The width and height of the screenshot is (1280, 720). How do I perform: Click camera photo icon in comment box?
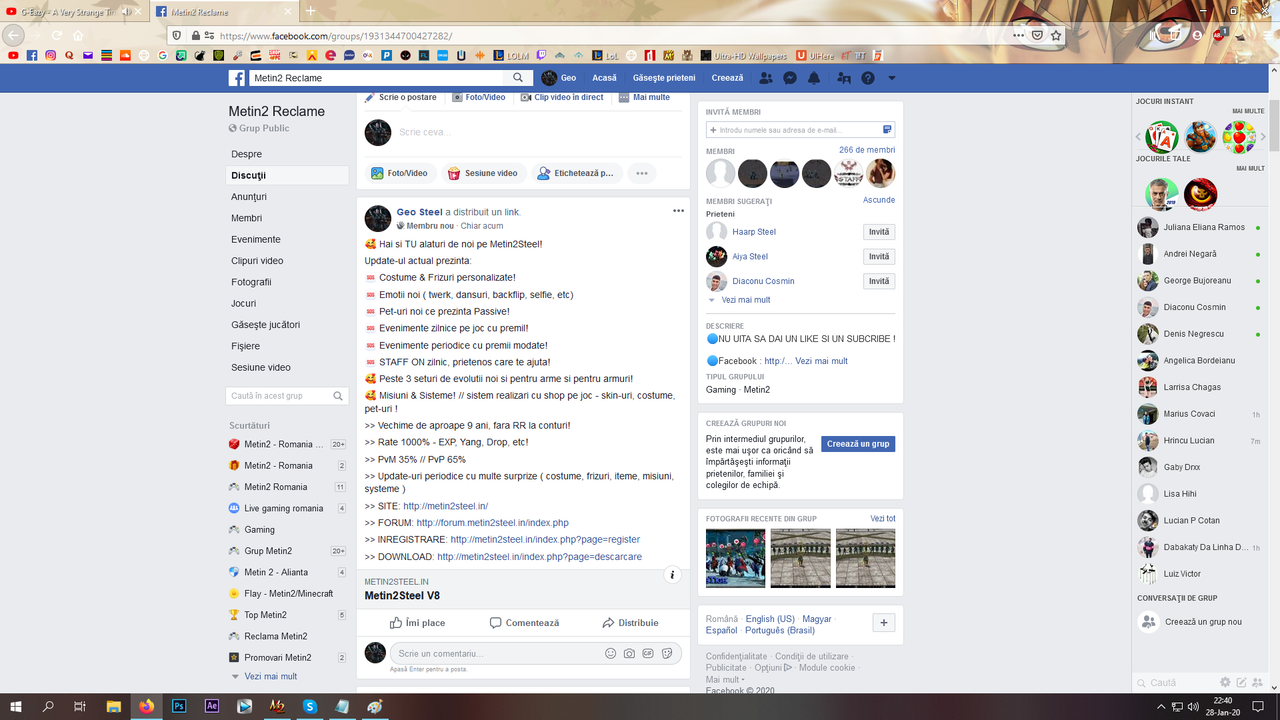tap(629, 654)
